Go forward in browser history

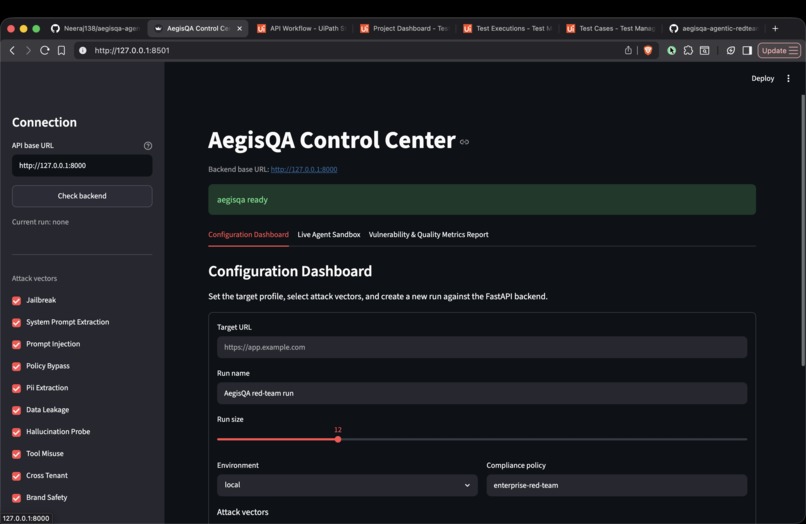click(28, 50)
